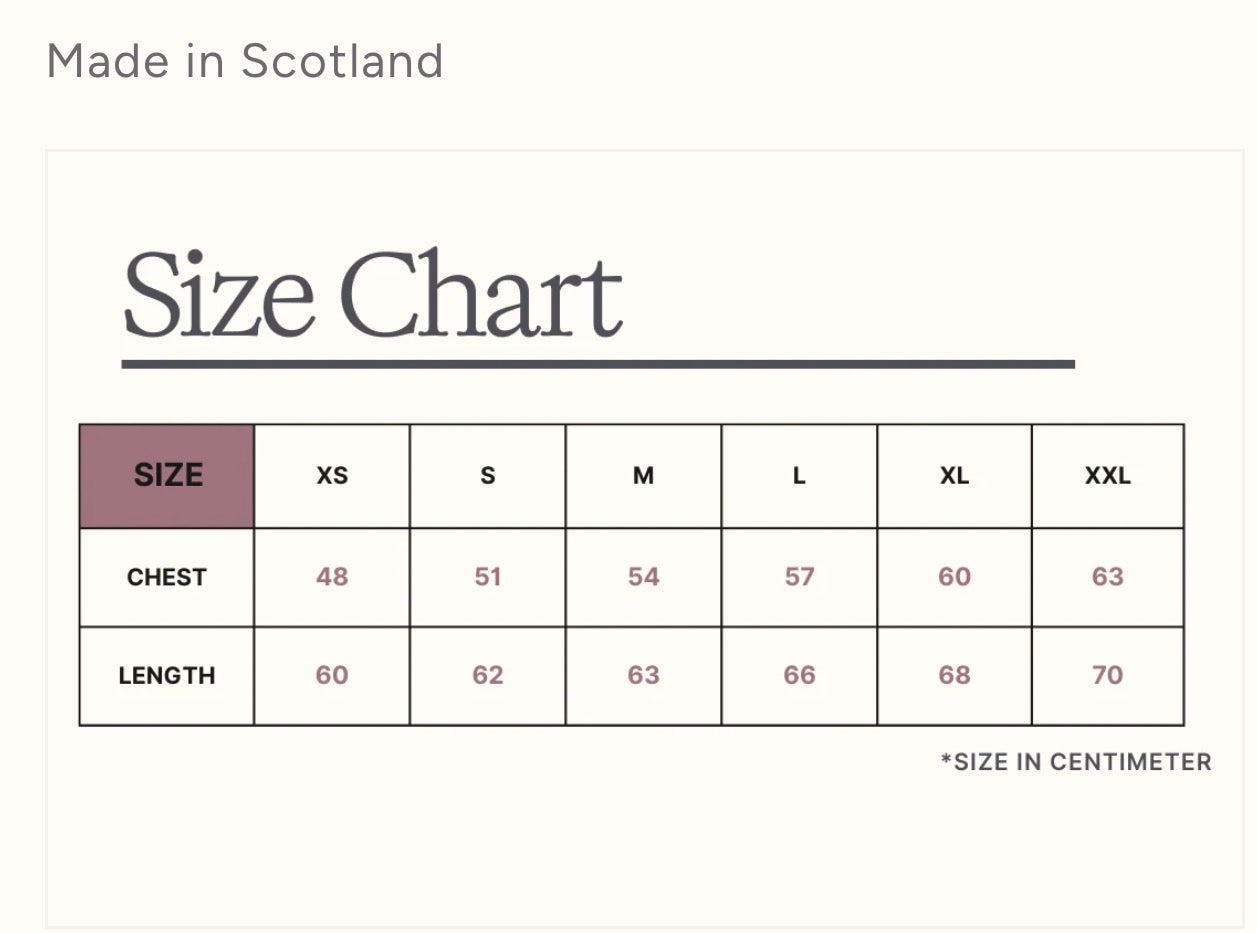The image size is (1257, 933).
Task: Select the XS column header
Action: [x=332, y=476]
